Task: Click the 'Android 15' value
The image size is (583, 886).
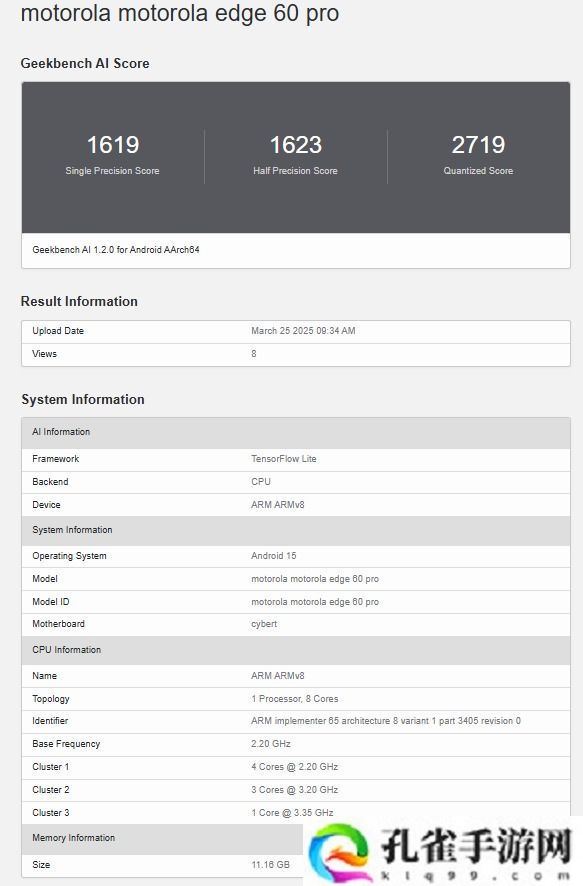Action: coord(274,556)
